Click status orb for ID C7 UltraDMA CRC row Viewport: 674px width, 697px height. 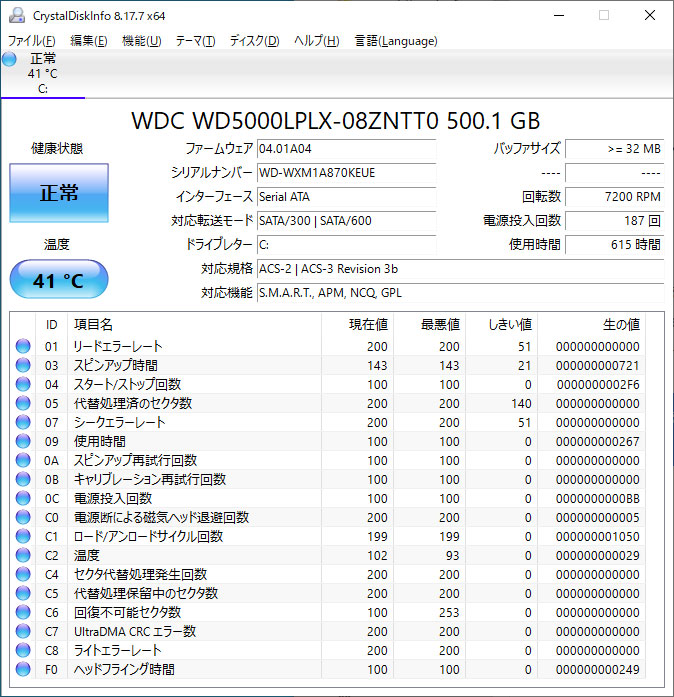23,631
